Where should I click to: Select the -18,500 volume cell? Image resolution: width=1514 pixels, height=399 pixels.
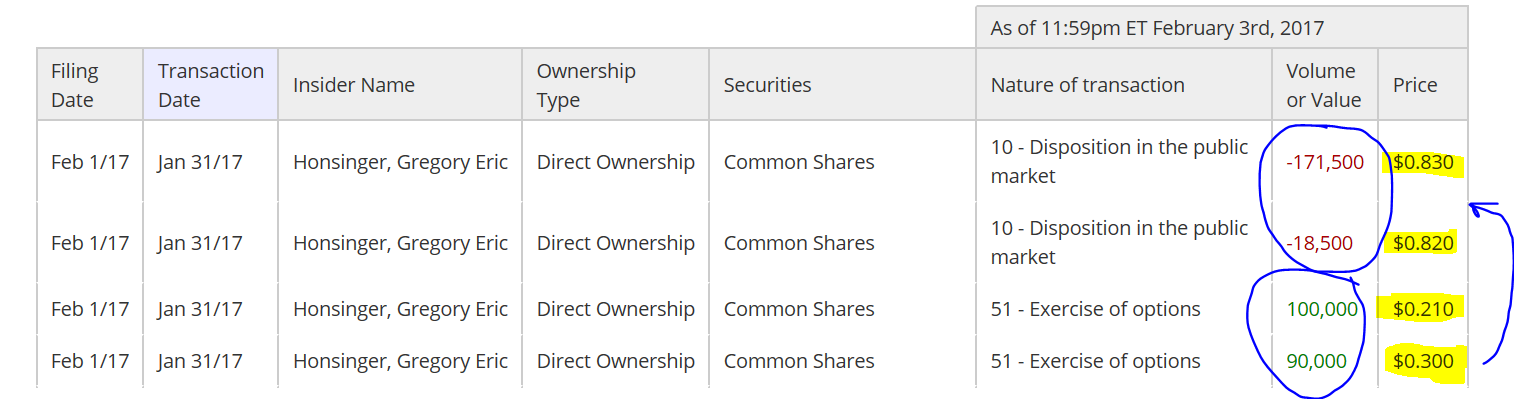(x=1324, y=243)
